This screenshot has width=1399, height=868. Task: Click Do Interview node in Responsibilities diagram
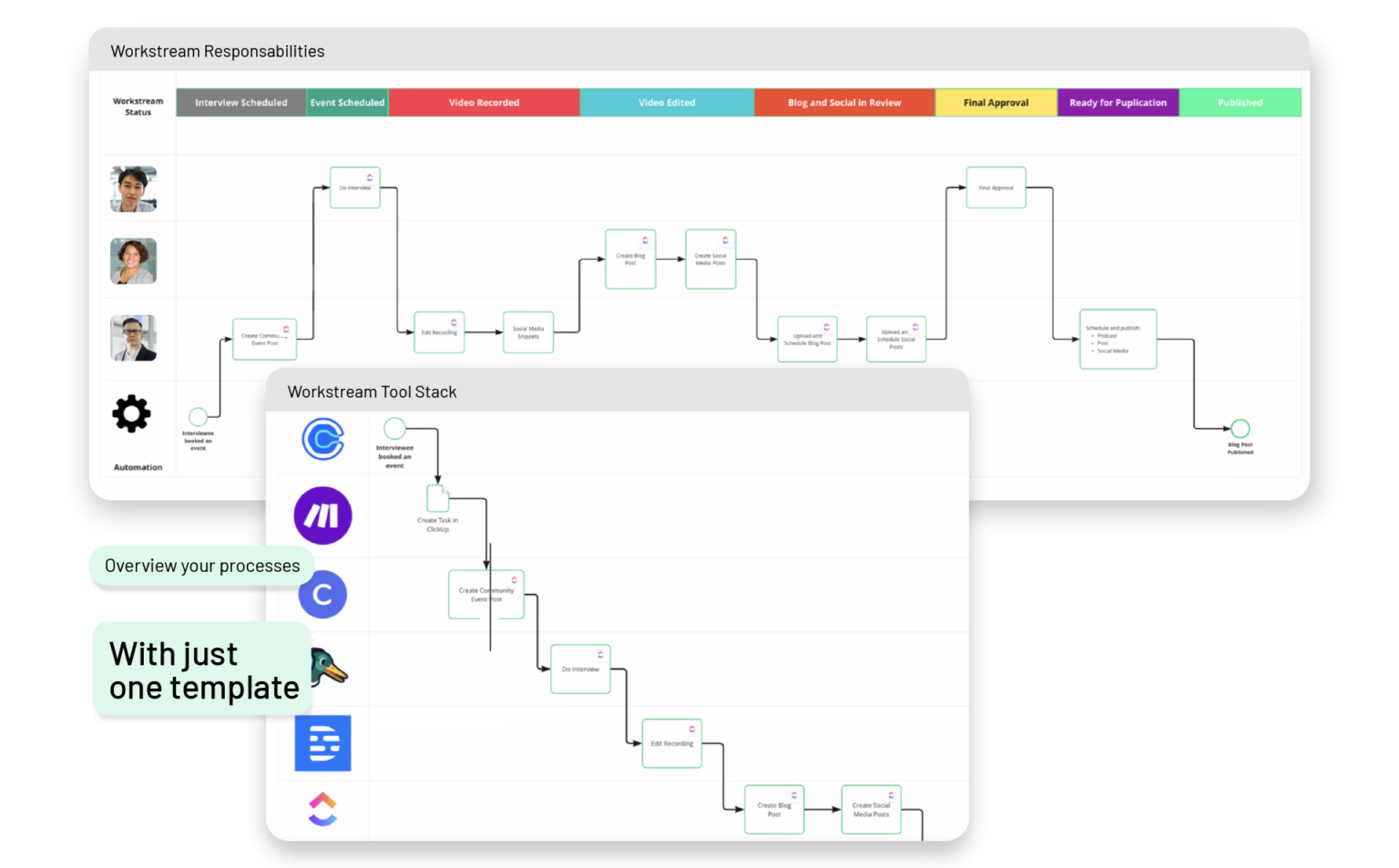coord(355,188)
